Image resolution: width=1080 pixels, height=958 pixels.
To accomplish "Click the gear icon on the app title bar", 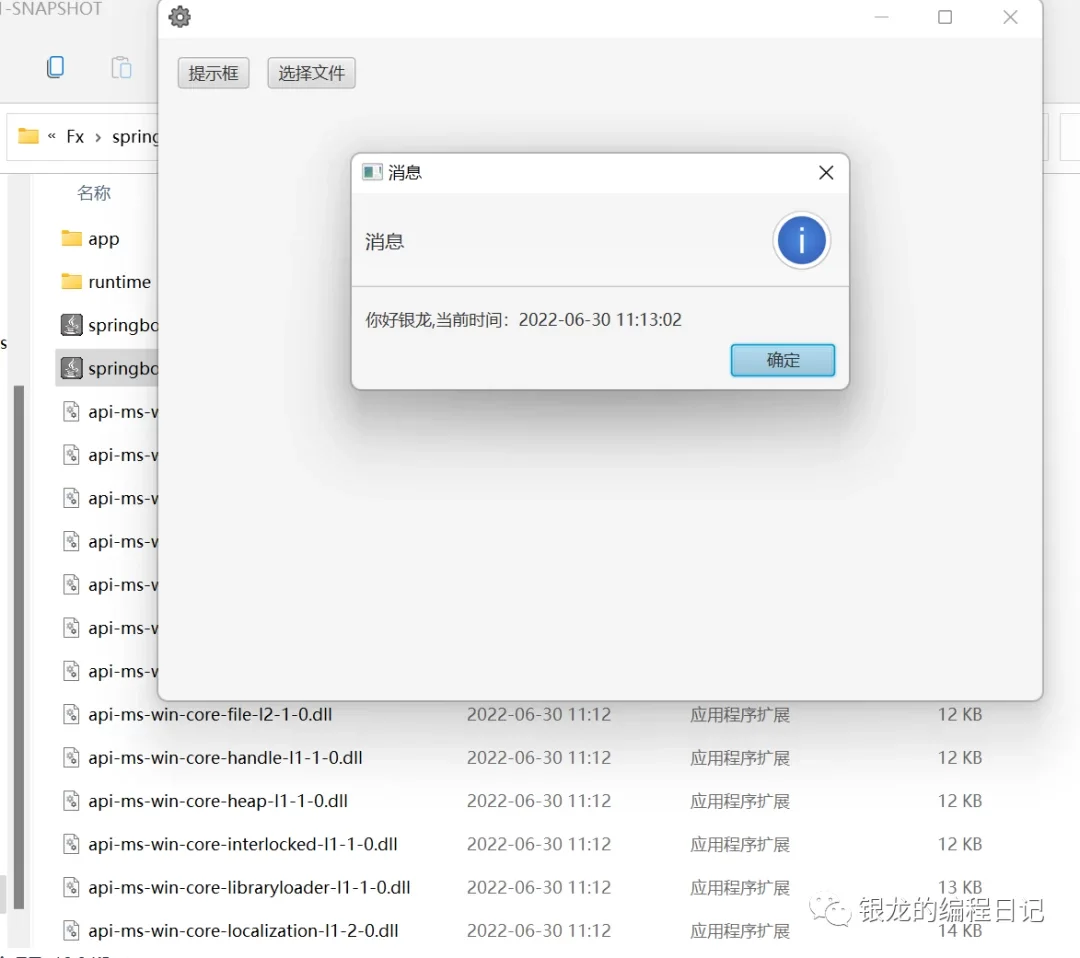I will 179,17.
